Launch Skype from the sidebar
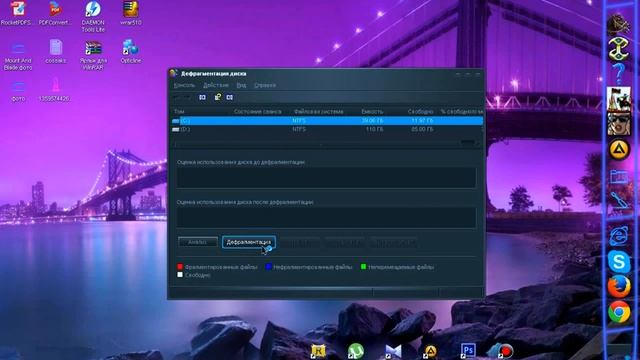 tap(619, 261)
